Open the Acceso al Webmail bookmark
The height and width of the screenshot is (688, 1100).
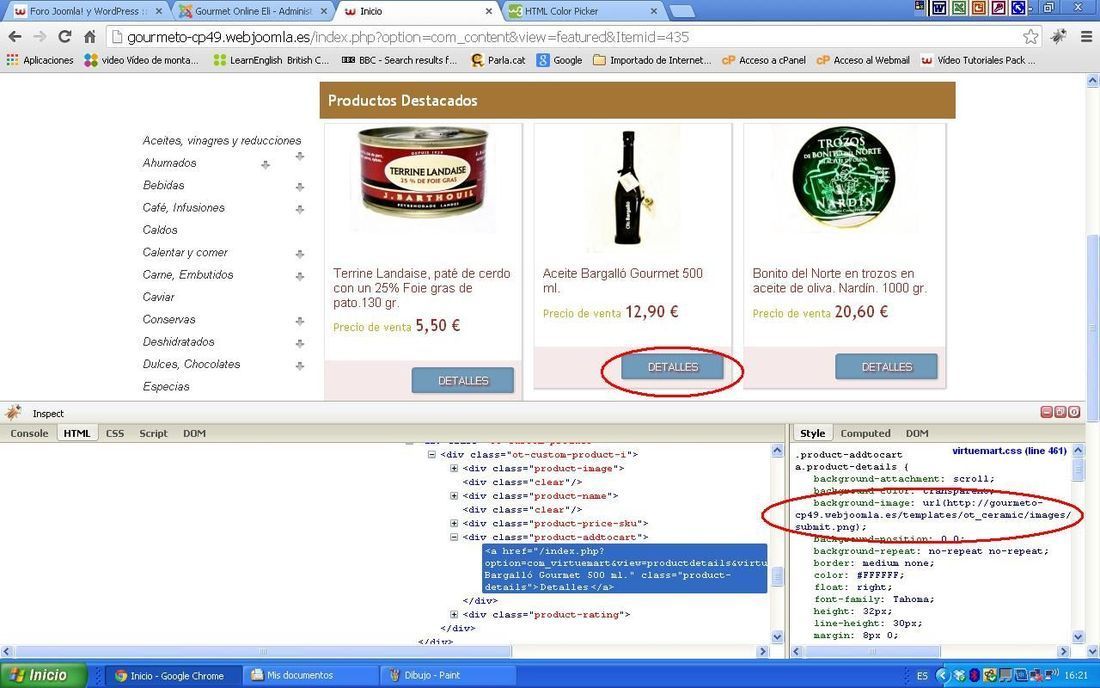[864, 60]
